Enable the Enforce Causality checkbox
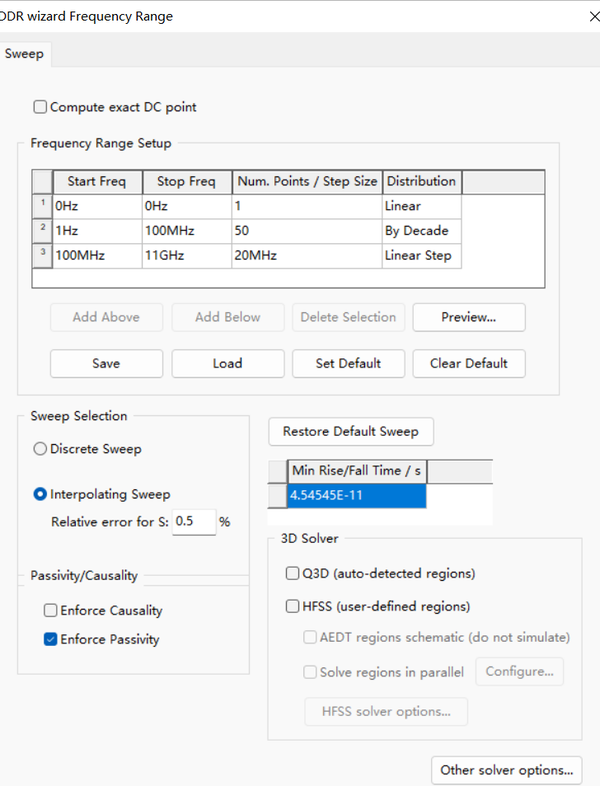600x786 pixels. 51,610
